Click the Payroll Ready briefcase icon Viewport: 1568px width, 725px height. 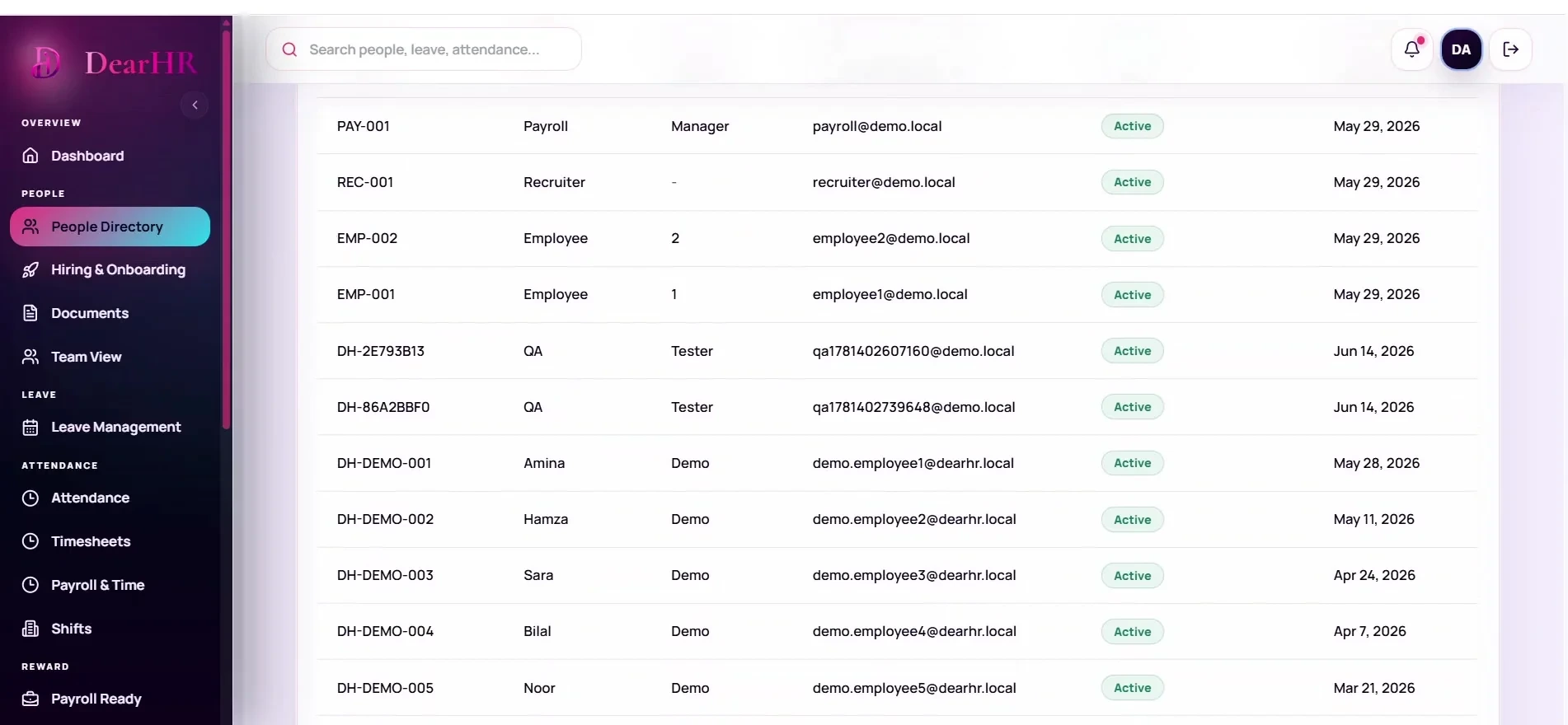[31, 699]
